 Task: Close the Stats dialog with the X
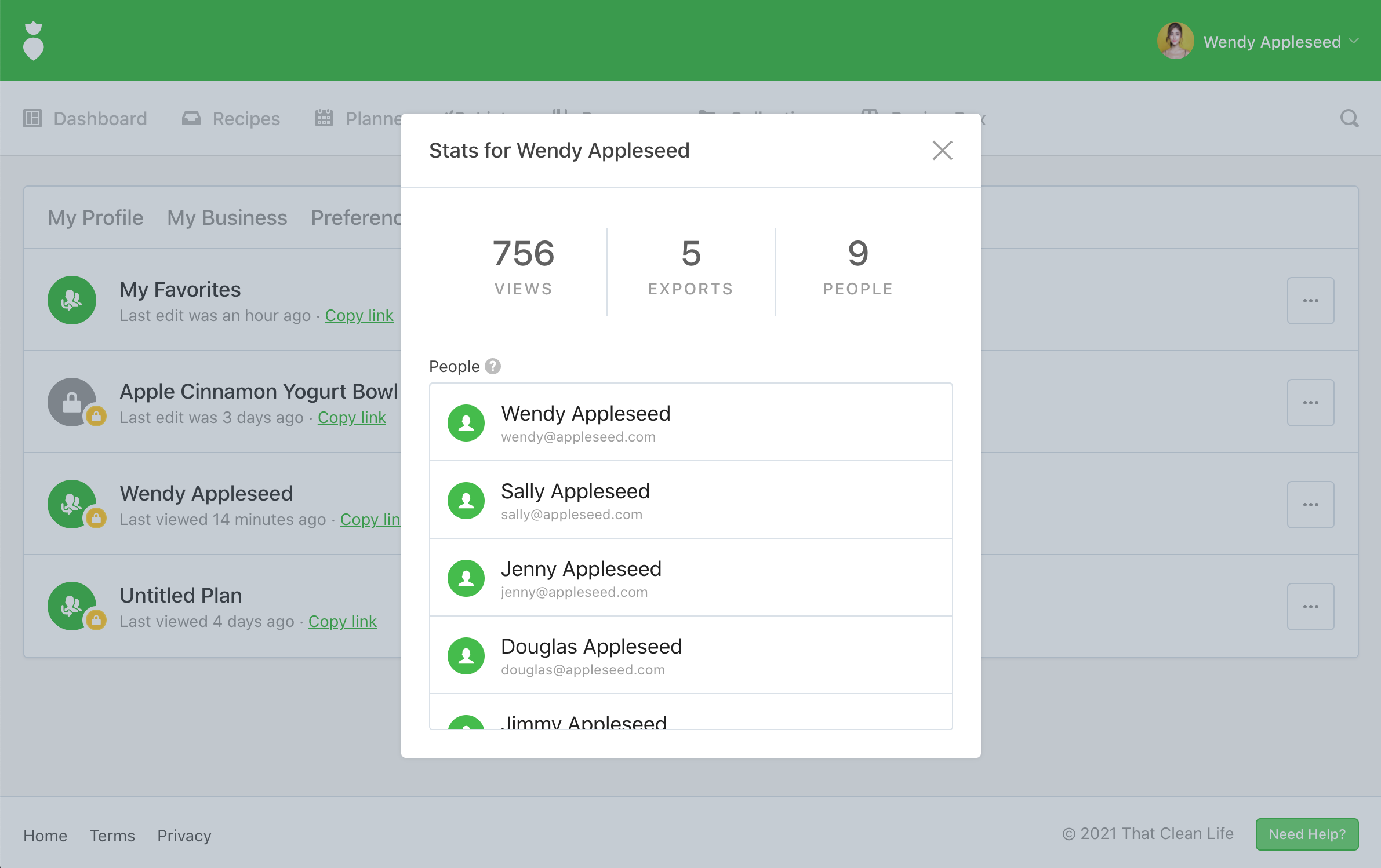(942, 151)
